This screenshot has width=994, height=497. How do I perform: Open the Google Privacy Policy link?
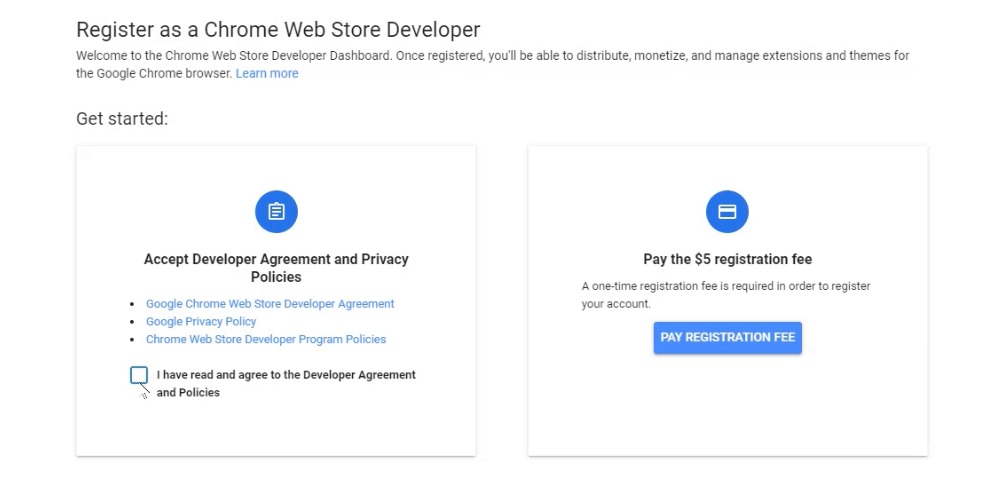(x=201, y=321)
